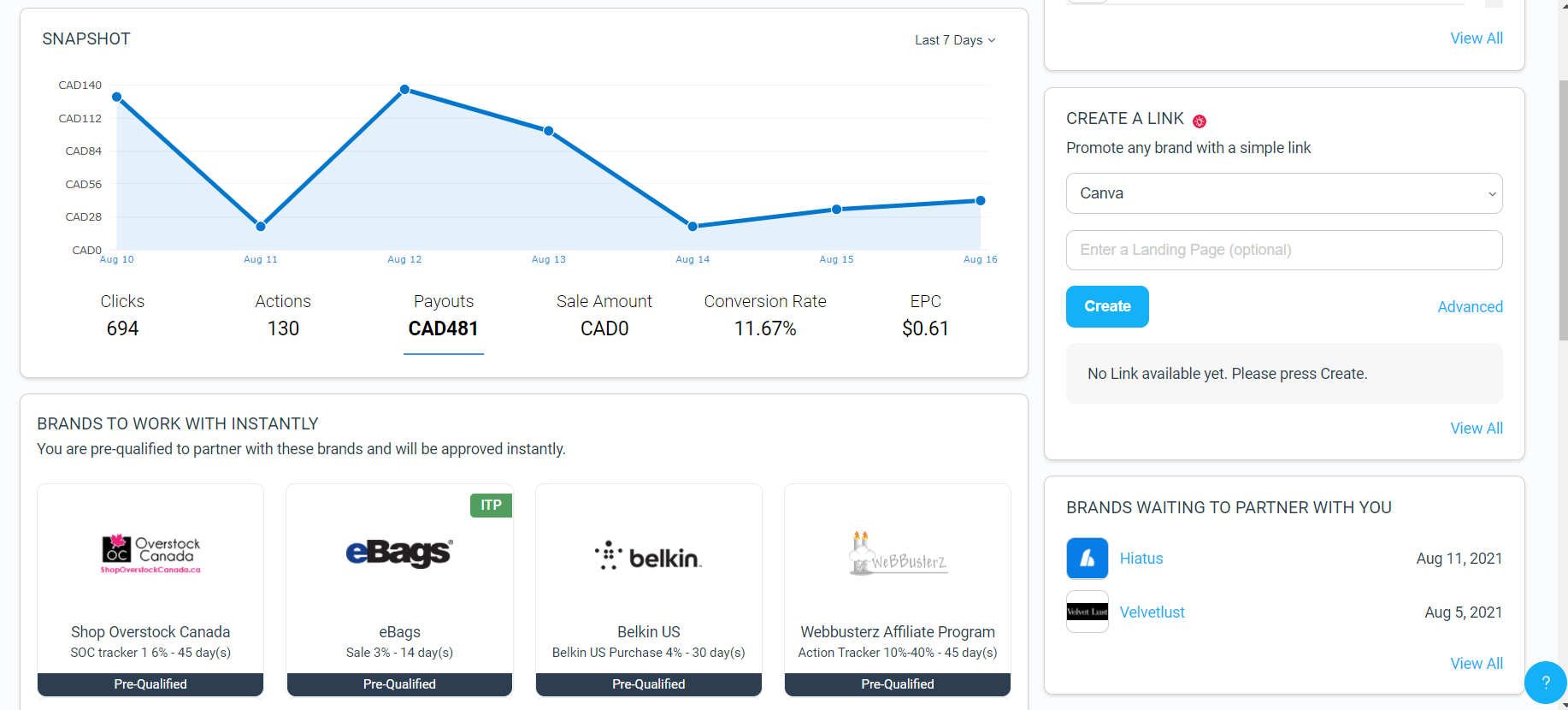1568x710 pixels.
Task: Click the Velvetlust brand logo icon
Action: pos(1088,612)
